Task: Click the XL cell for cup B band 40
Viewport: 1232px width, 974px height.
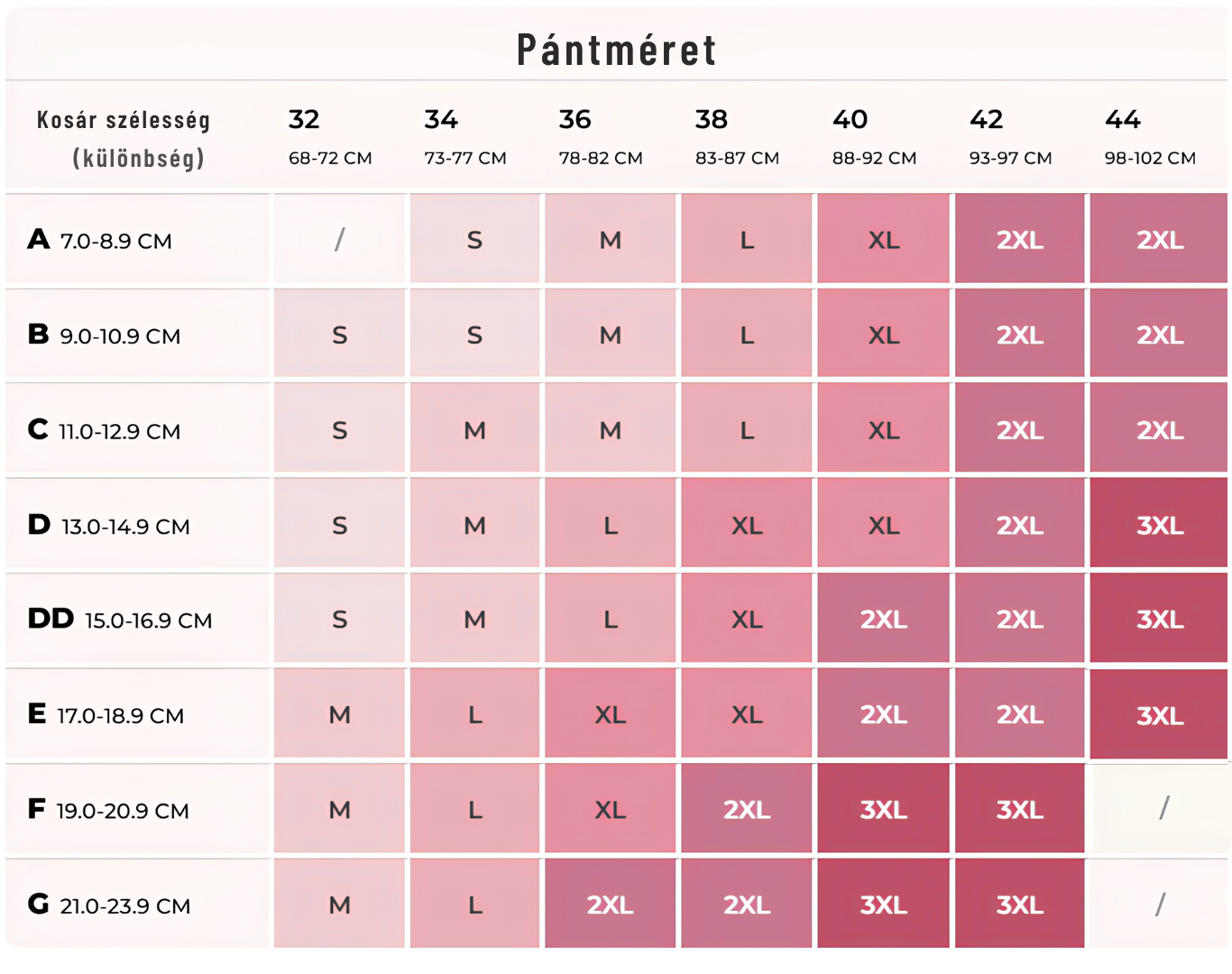Action: [x=883, y=334]
